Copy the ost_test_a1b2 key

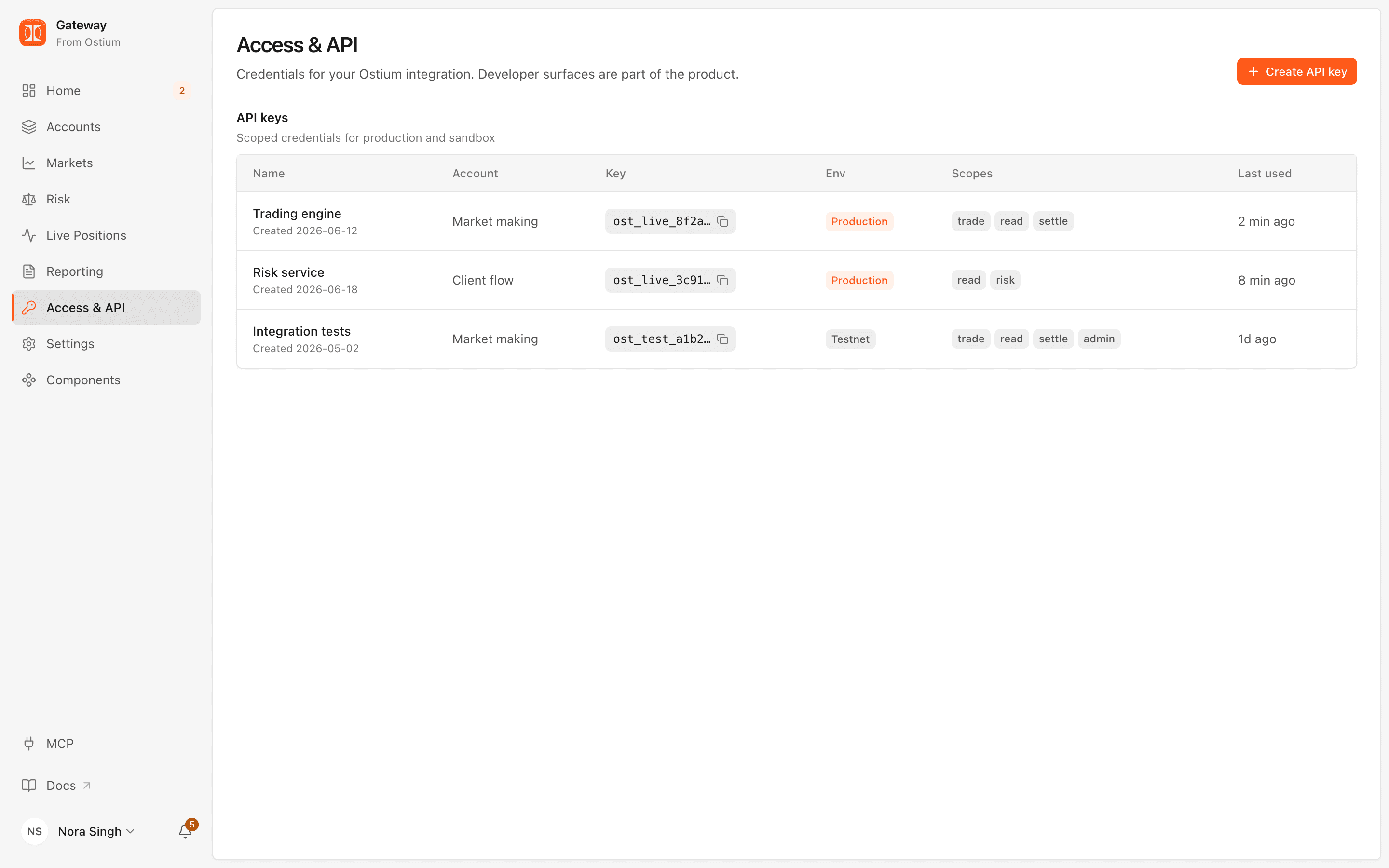click(x=722, y=339)
